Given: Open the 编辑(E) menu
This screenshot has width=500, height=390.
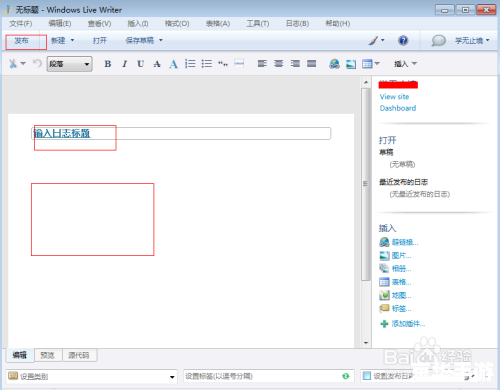Looking at the screenshot, I should [60, 24].
